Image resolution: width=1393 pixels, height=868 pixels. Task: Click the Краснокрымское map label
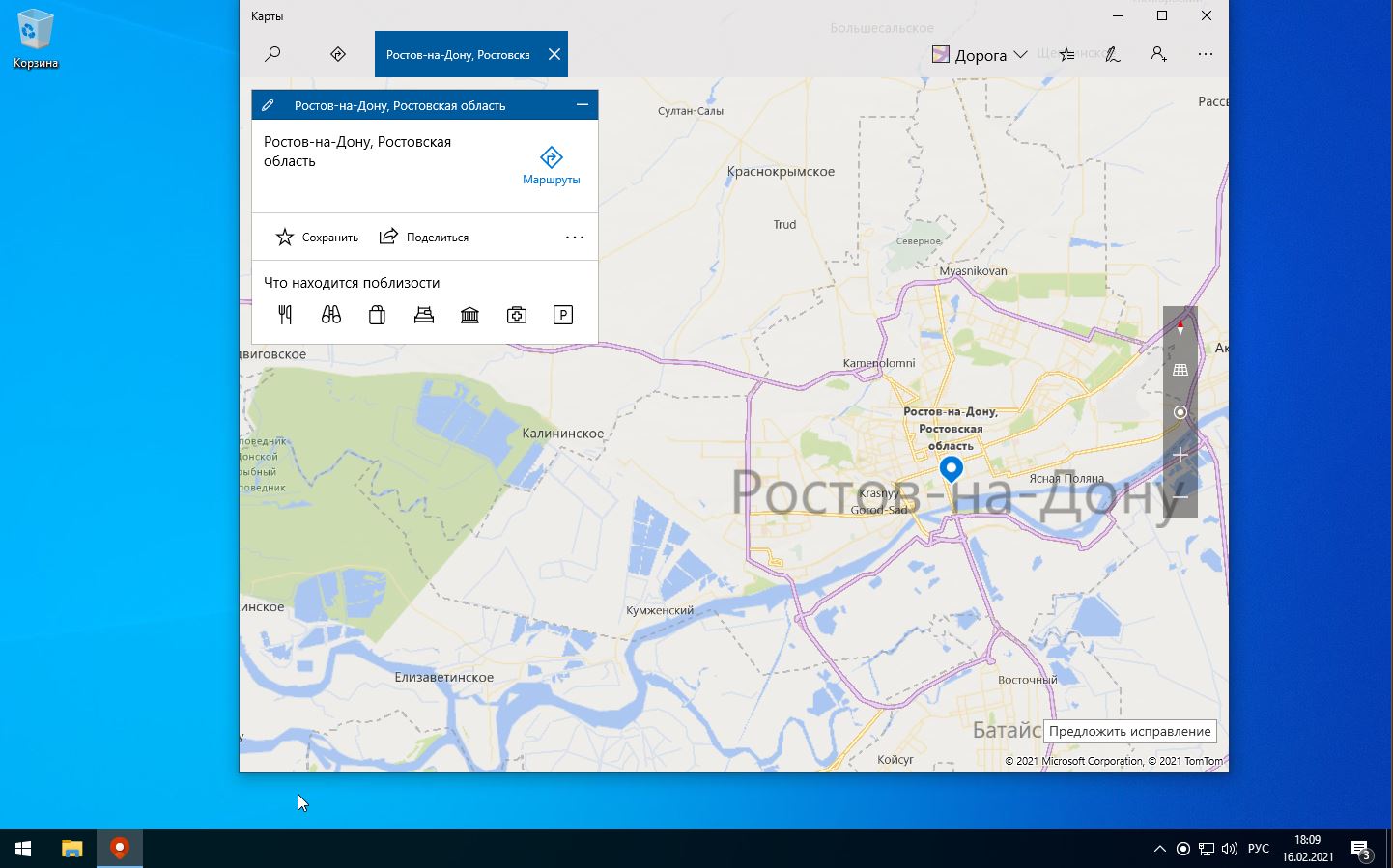point(781,172)
